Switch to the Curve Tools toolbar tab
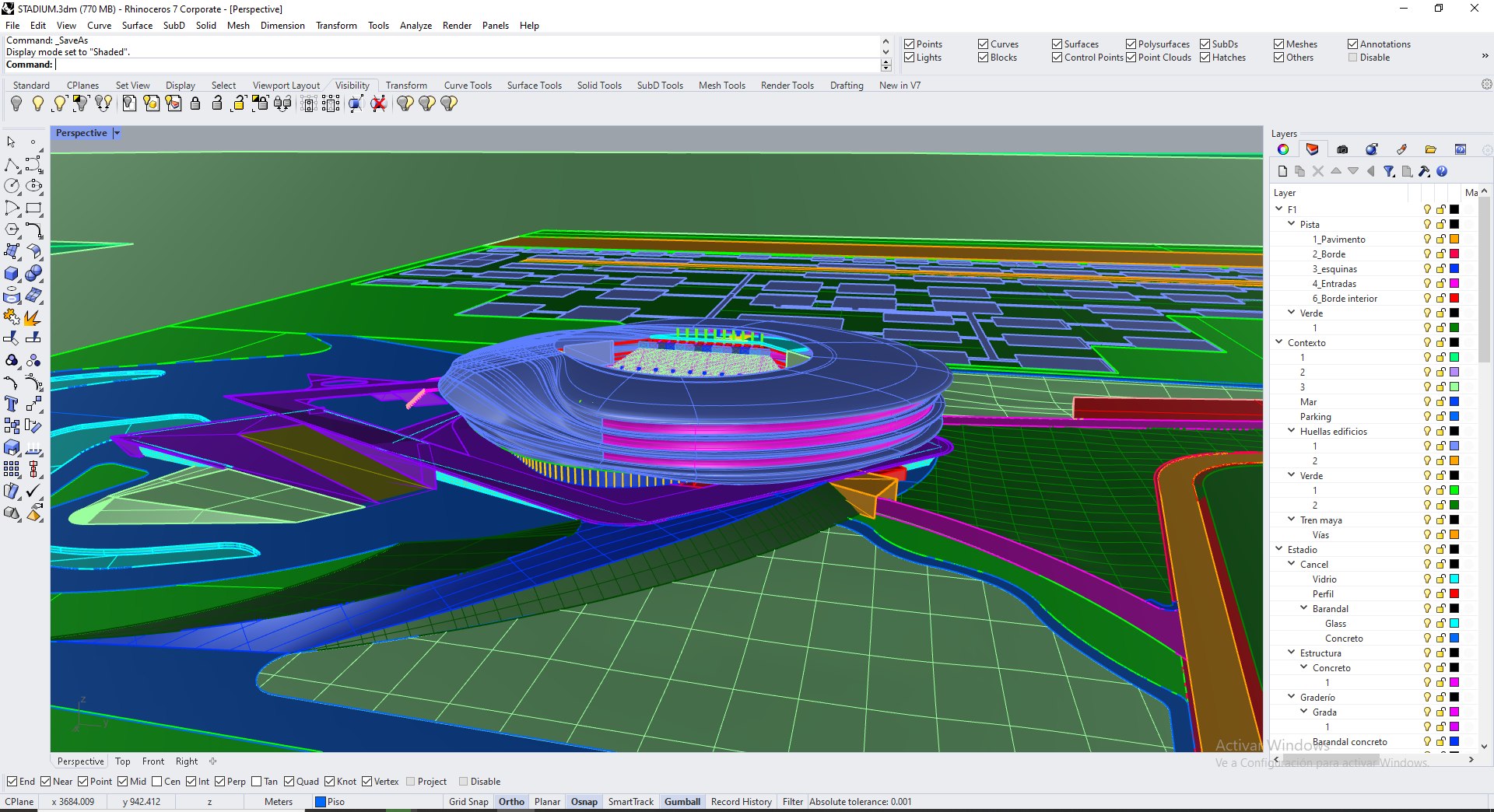 point(468,86)
